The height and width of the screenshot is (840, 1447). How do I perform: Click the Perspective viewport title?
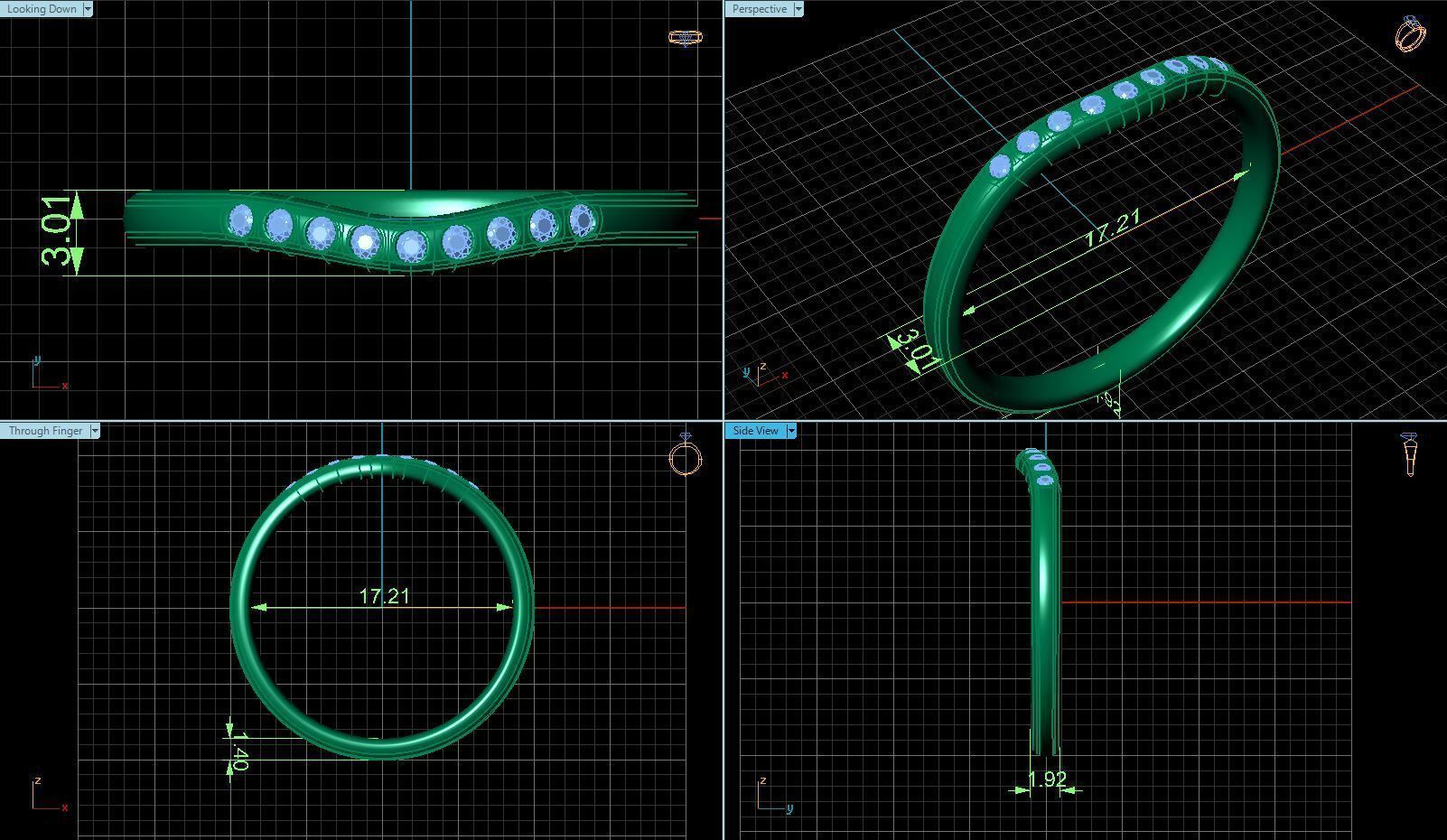point(759,9)
